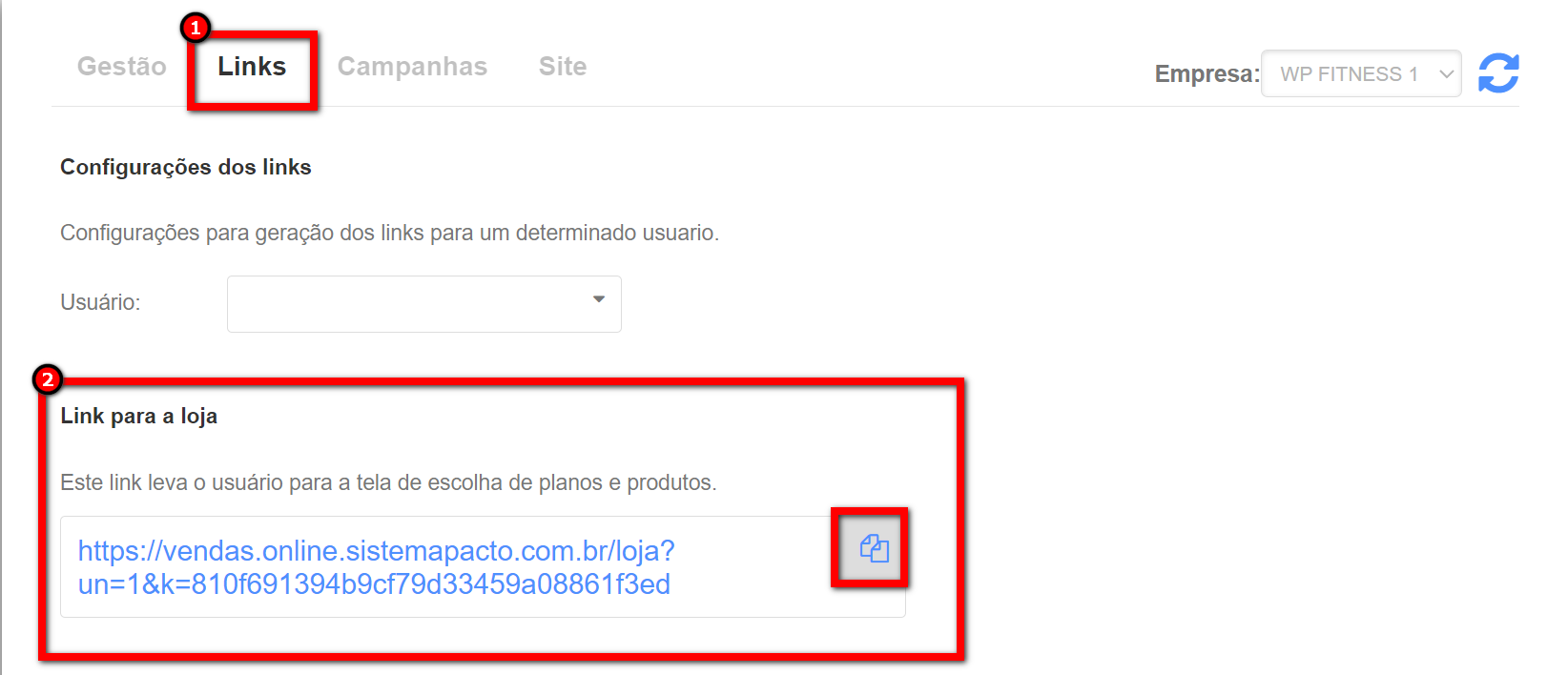The height and width of the screenshot is (675, 1568).
Task: Click inside the empty Usuário combo box
Action: 424,304
